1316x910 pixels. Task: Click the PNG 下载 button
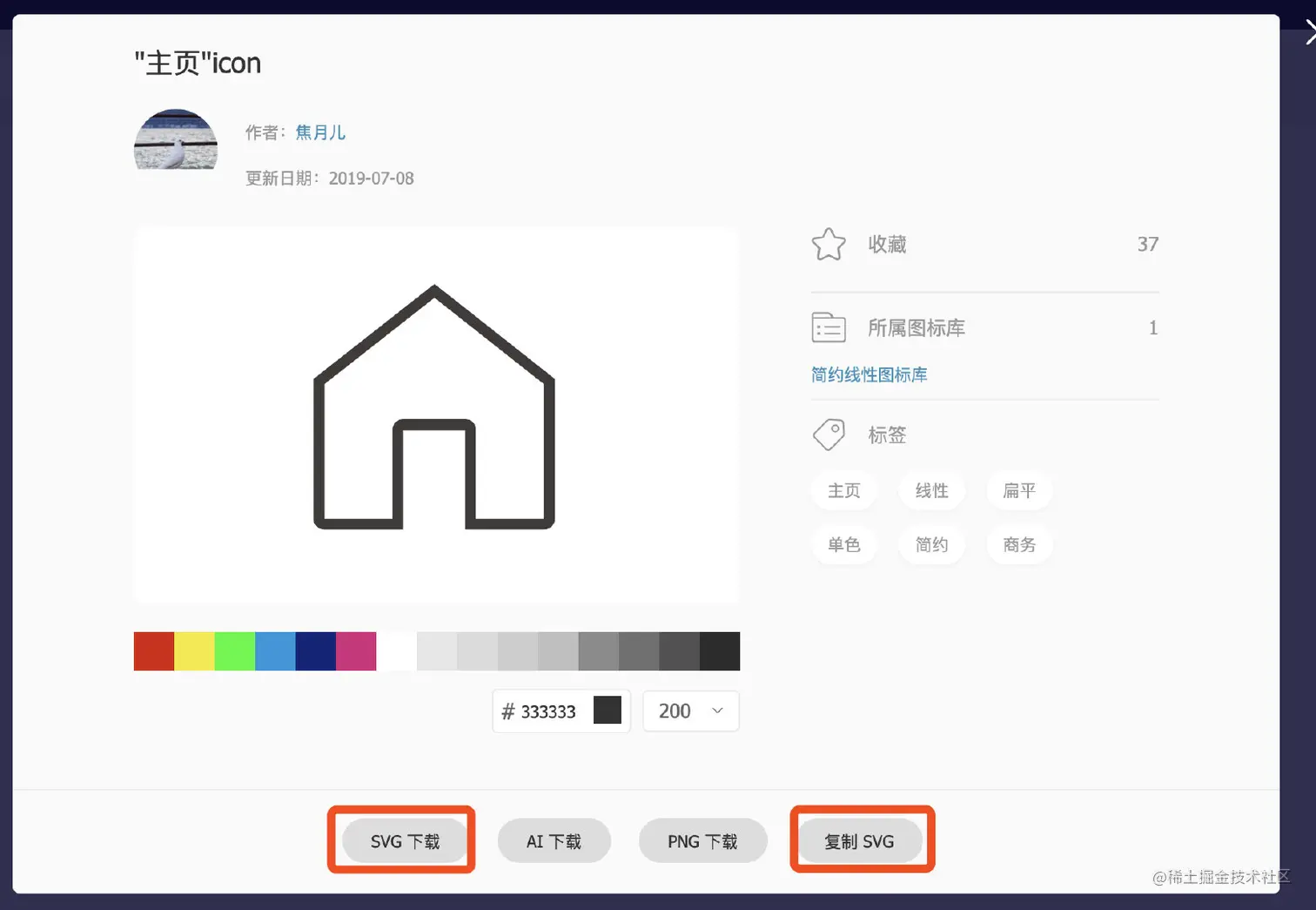pyautogui.click(x=702, y=841)
